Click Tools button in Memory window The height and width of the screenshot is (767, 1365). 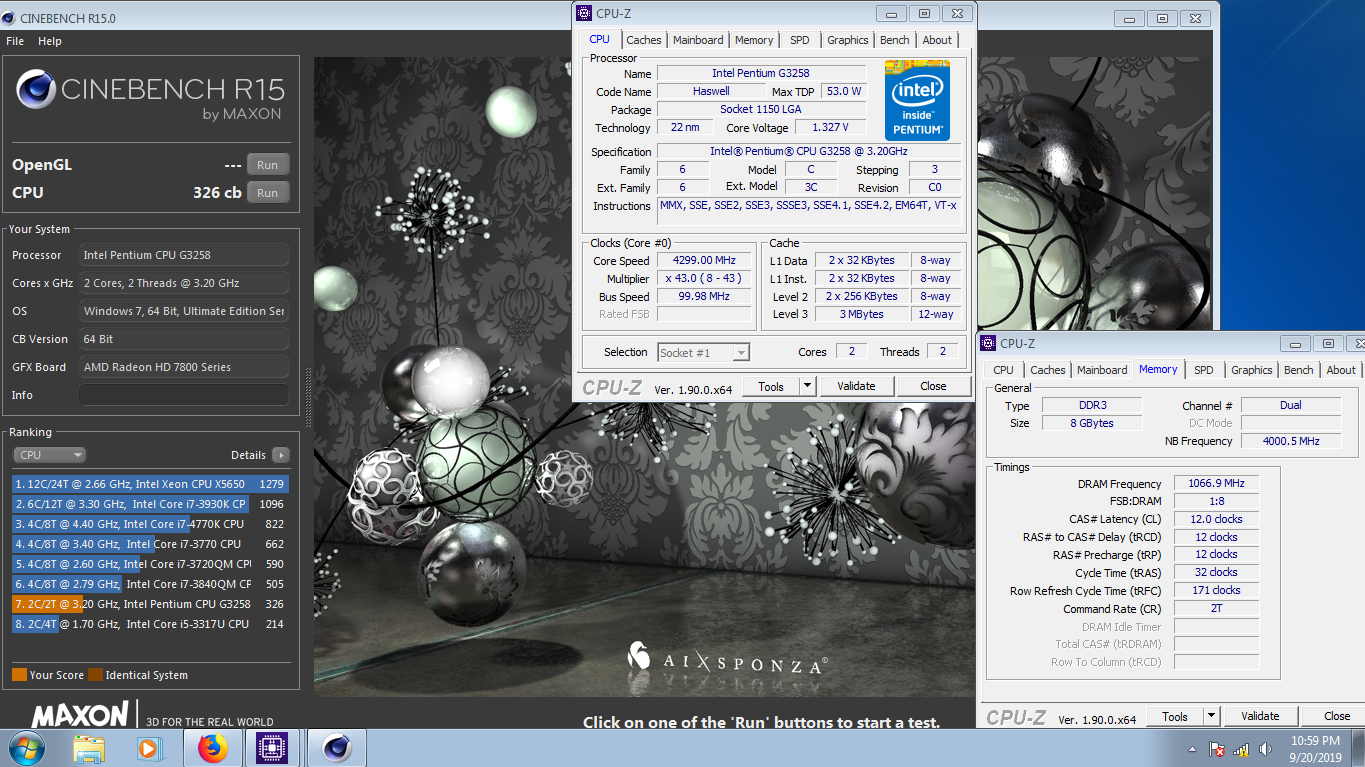pyautogui.click(x=1175, y=716)
